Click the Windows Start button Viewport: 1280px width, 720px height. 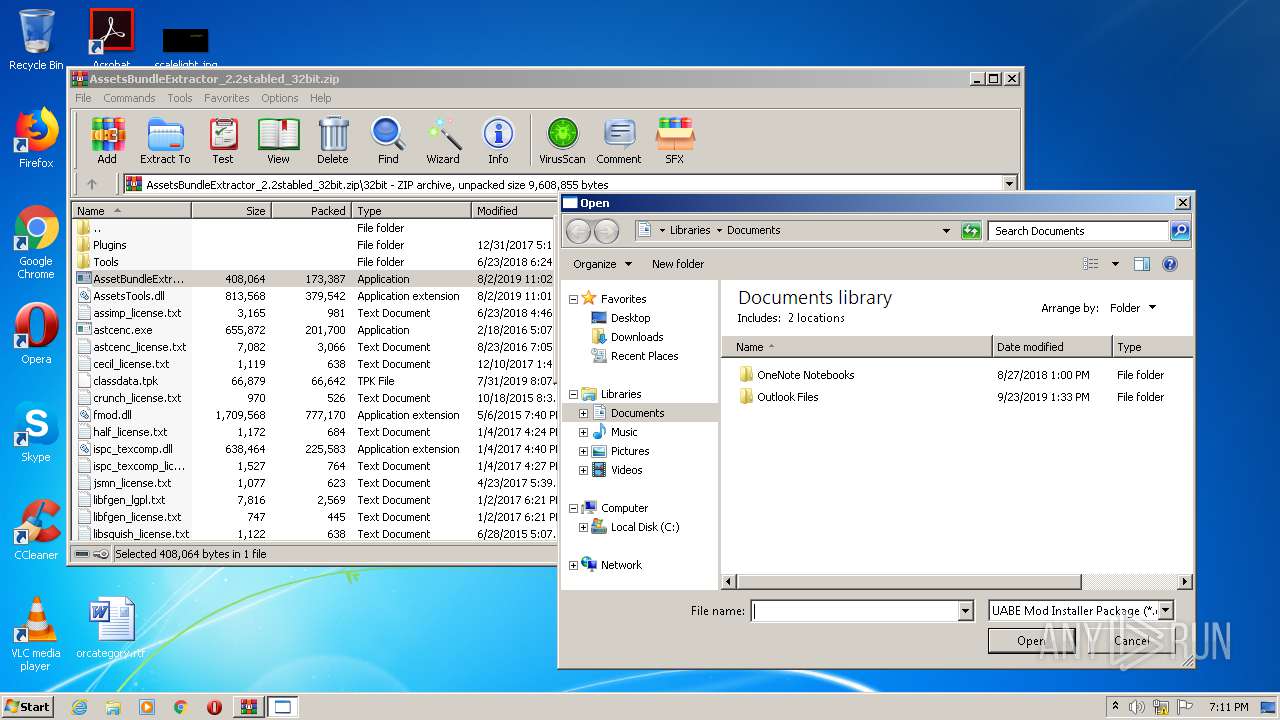coord(27,706)
